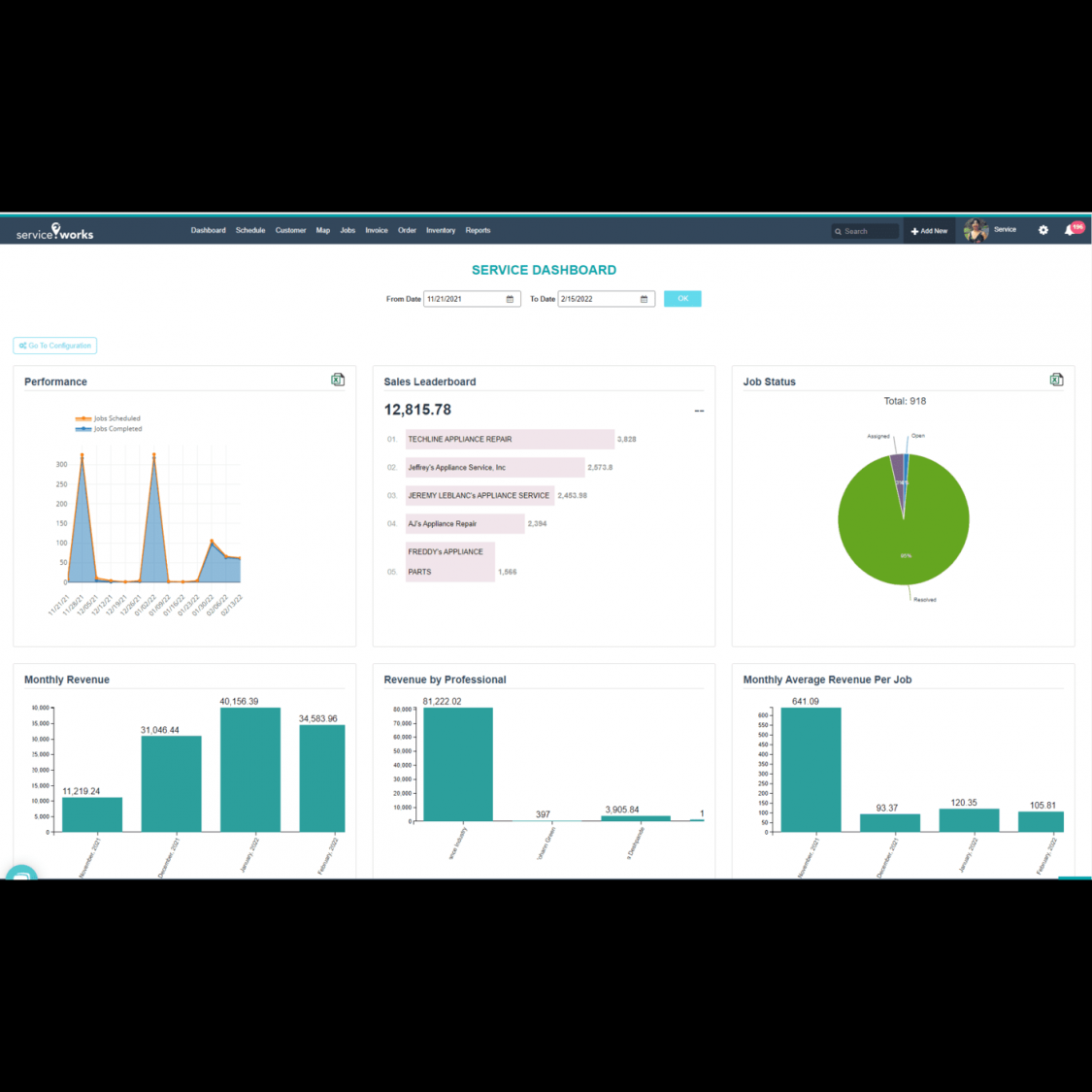The height and width of the screenshot is (1092, 1092).
Task: Click the ServiceWorks logo
Action: [x=55, y=231]
